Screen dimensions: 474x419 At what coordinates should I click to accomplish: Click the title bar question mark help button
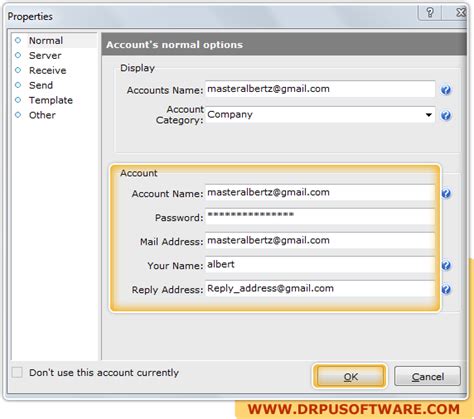[430, 13]
